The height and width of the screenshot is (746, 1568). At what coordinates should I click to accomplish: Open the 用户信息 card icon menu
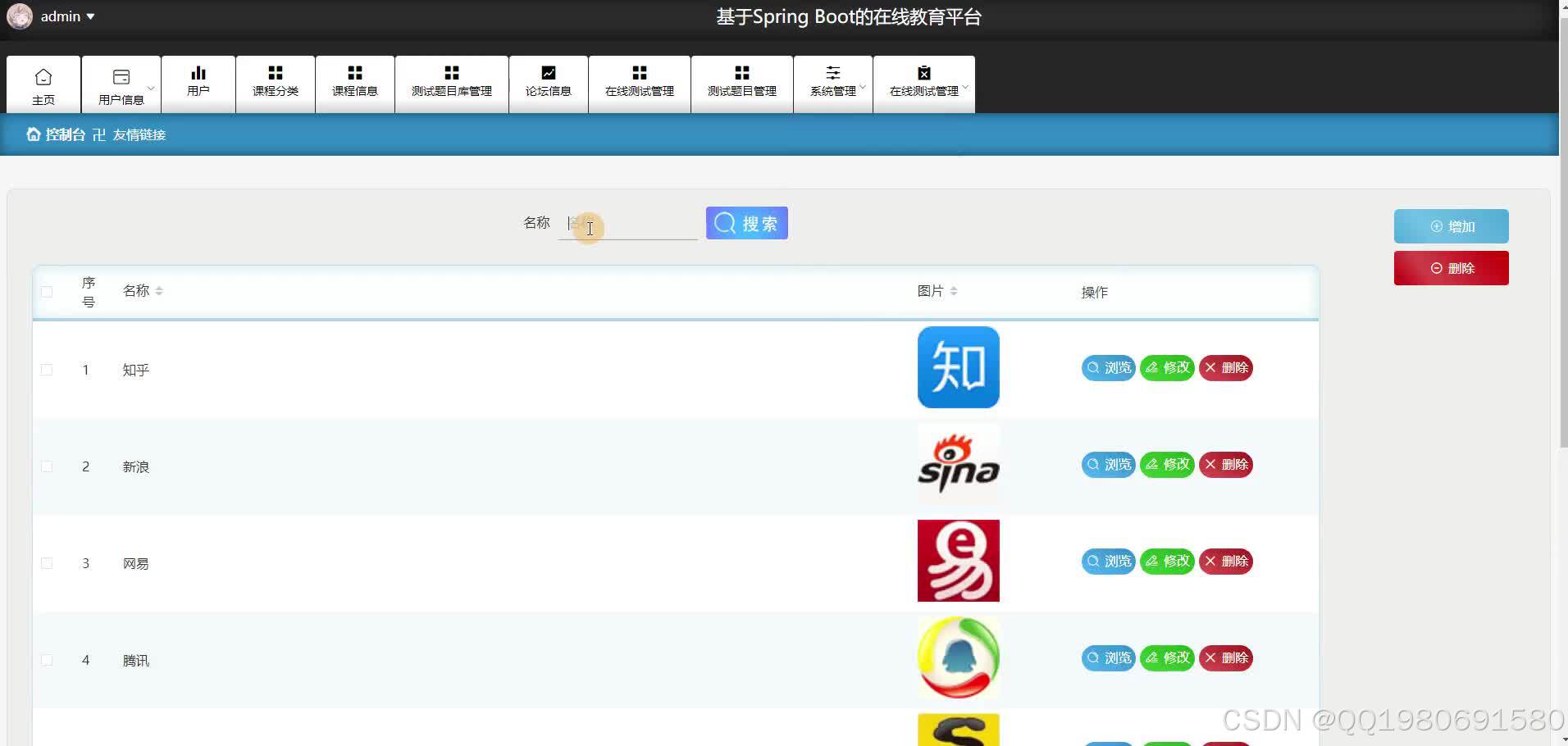(x=121, y=84)
